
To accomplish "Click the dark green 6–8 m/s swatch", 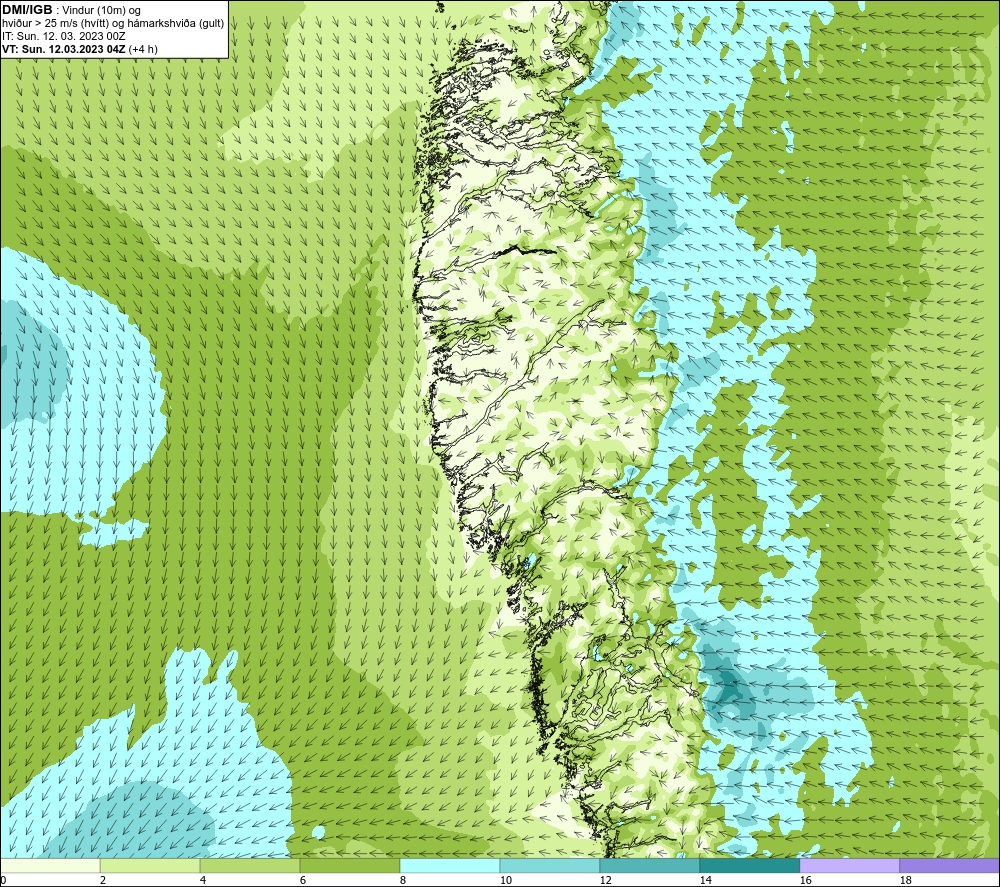I will 350,865.
